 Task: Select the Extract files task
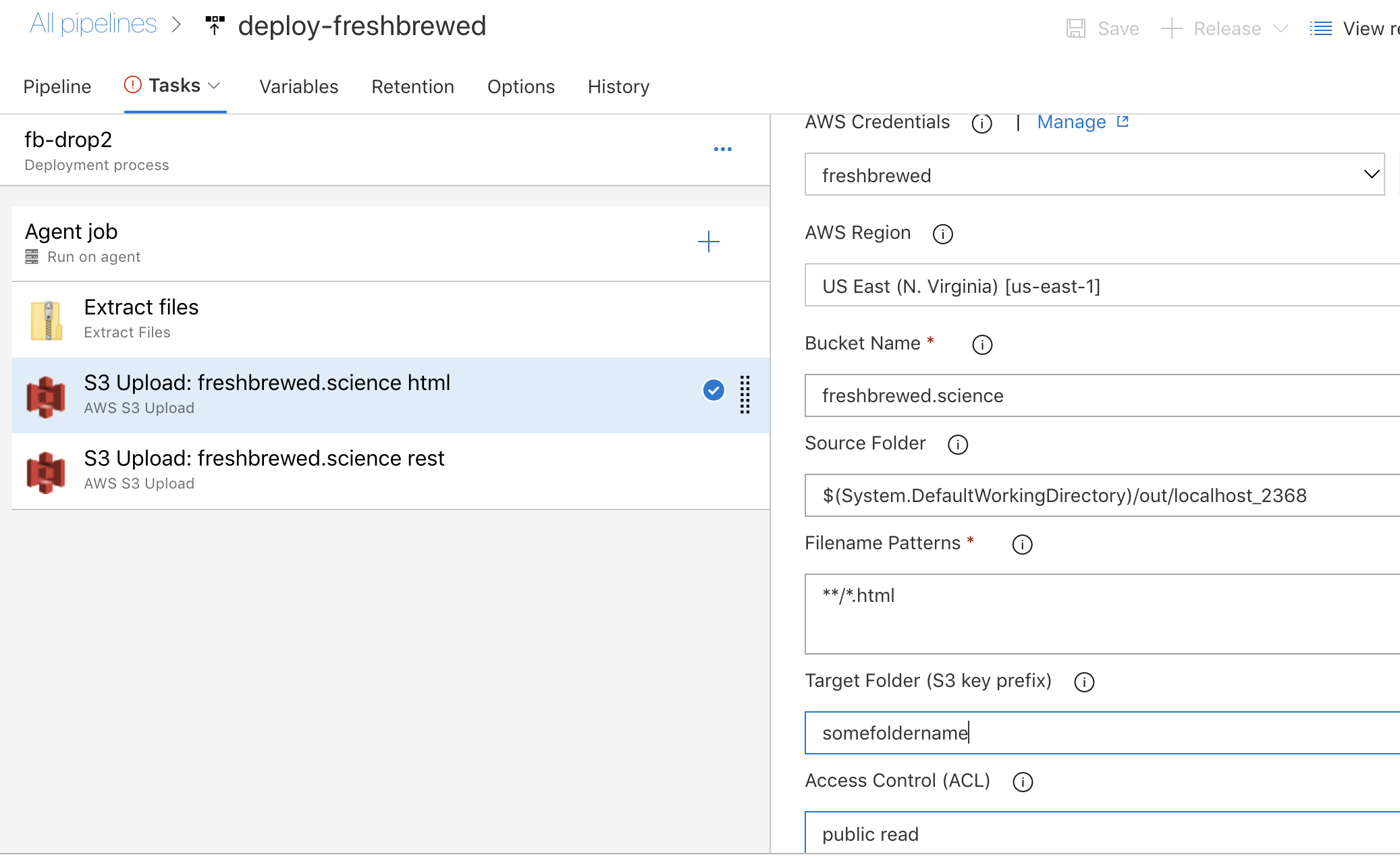(x=391, y=320)
